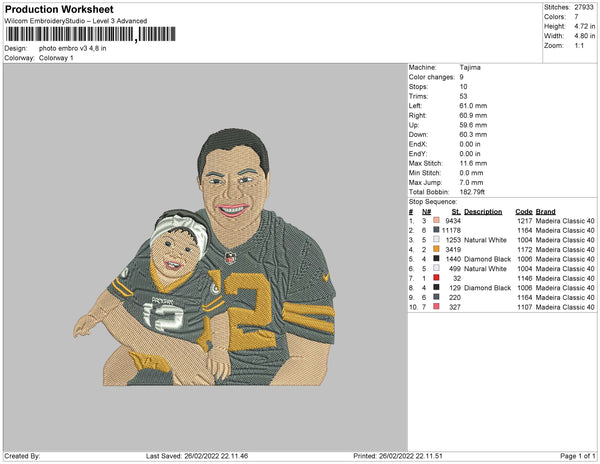This screenshot has height=464, width=600.
Task: Click the 'N#' column header
Action: pyautogui.click(x=426, y=212)
